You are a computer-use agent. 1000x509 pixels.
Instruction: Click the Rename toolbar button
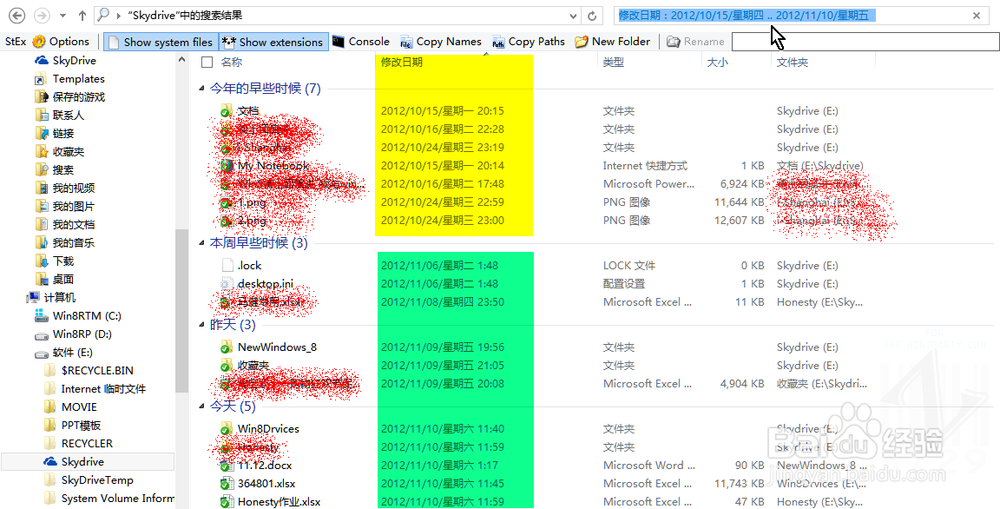(x=696, y=41)
